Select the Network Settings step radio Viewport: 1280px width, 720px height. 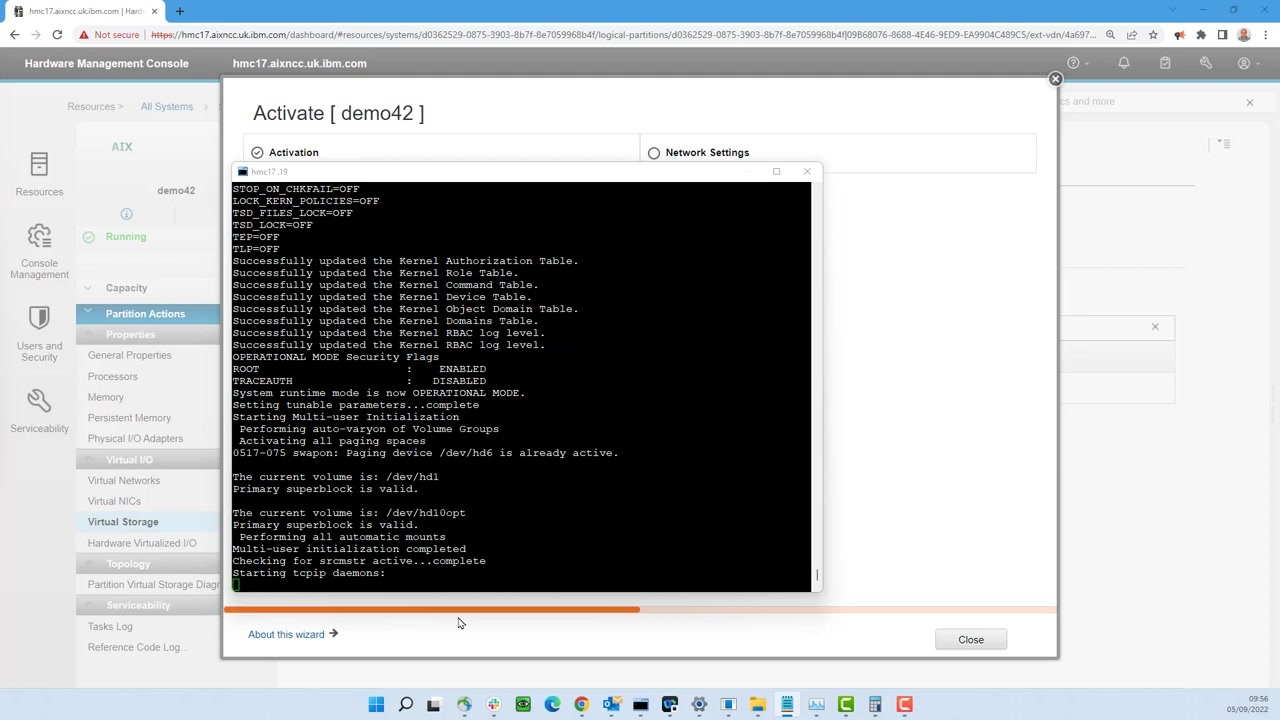point(654,153)
